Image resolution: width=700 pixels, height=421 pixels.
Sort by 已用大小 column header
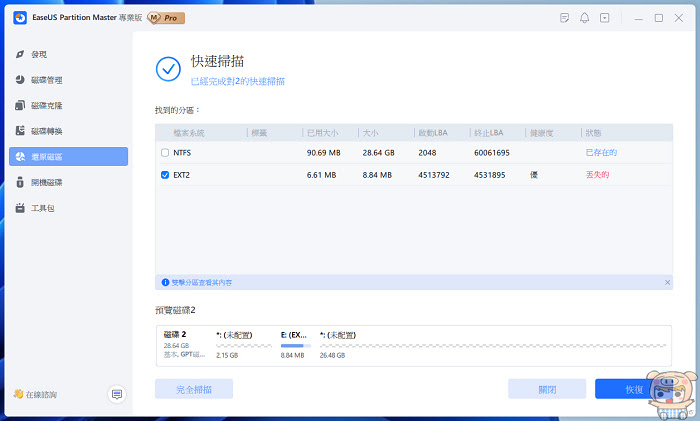point(322,133)
